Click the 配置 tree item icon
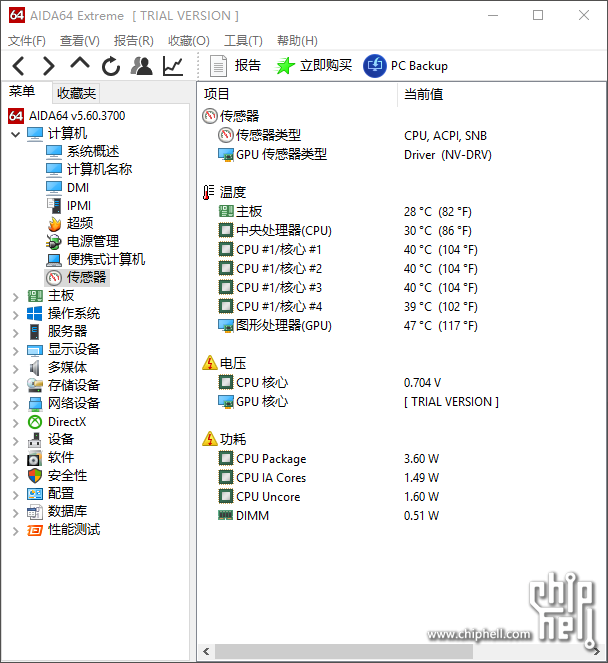608x663 pixels. 35,493
